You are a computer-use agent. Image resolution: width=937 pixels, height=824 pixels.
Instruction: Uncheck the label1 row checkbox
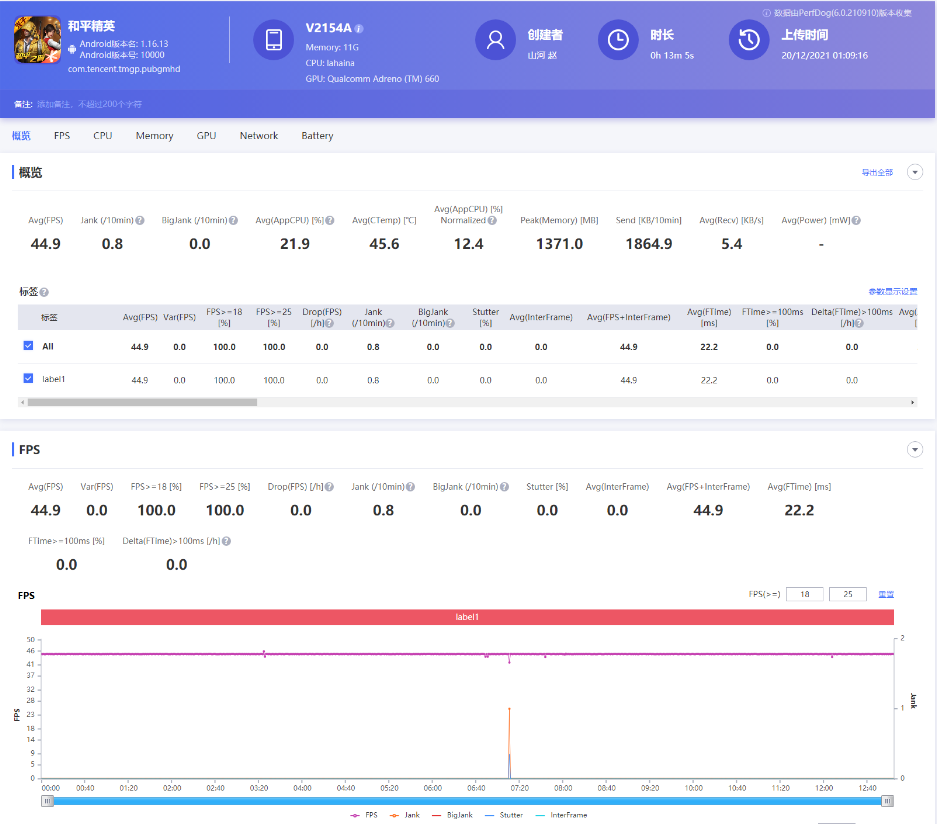[28, 380]
